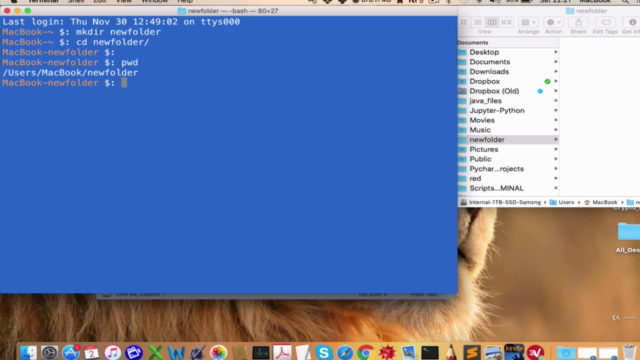Click the Edit Tags toolbar button
The width and height of the screenshot is (640, 360).
click(x=606, y=22)
